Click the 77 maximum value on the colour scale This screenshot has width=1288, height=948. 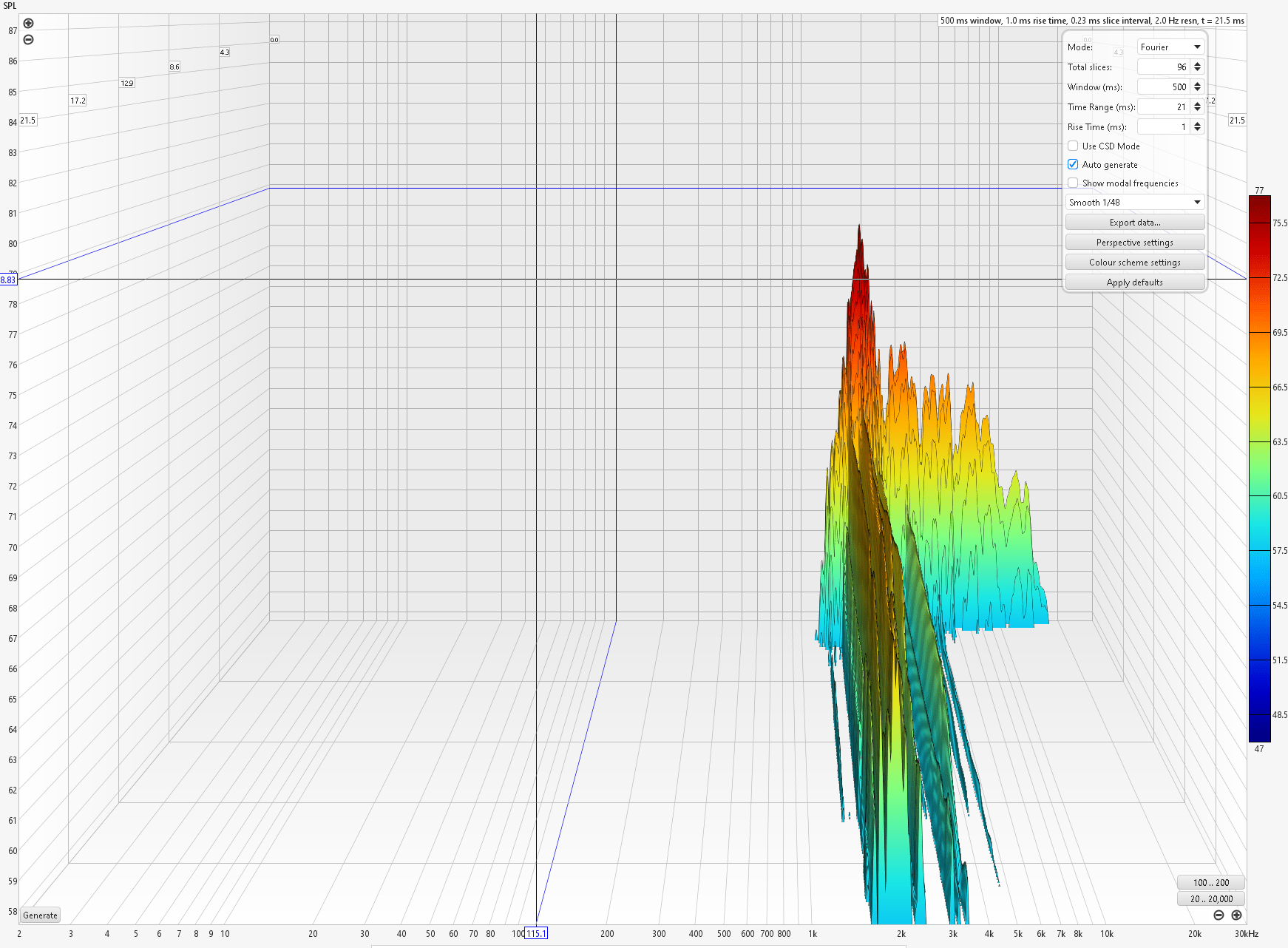(x=1259, y=191)
